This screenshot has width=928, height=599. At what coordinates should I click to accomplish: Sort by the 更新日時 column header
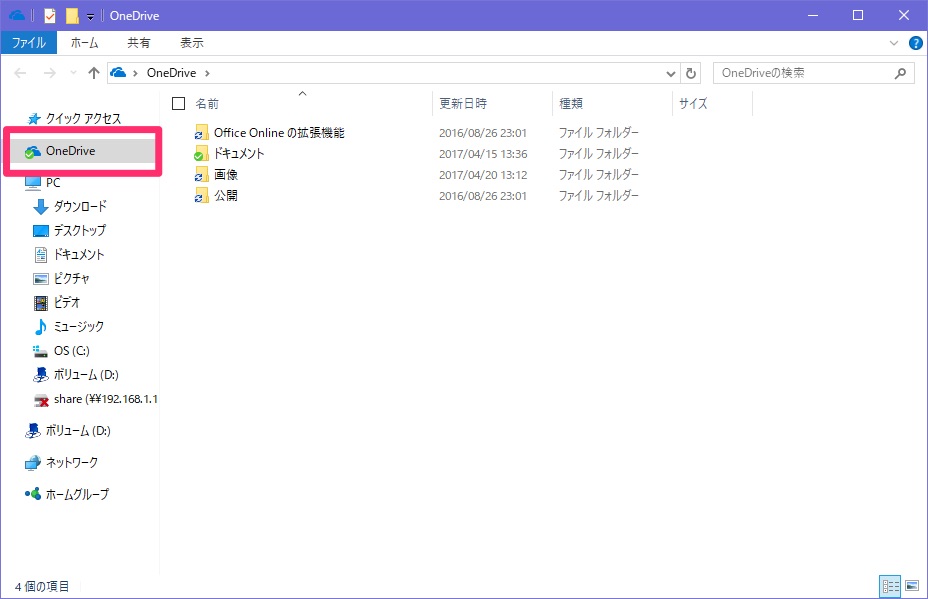coord(463,104)
